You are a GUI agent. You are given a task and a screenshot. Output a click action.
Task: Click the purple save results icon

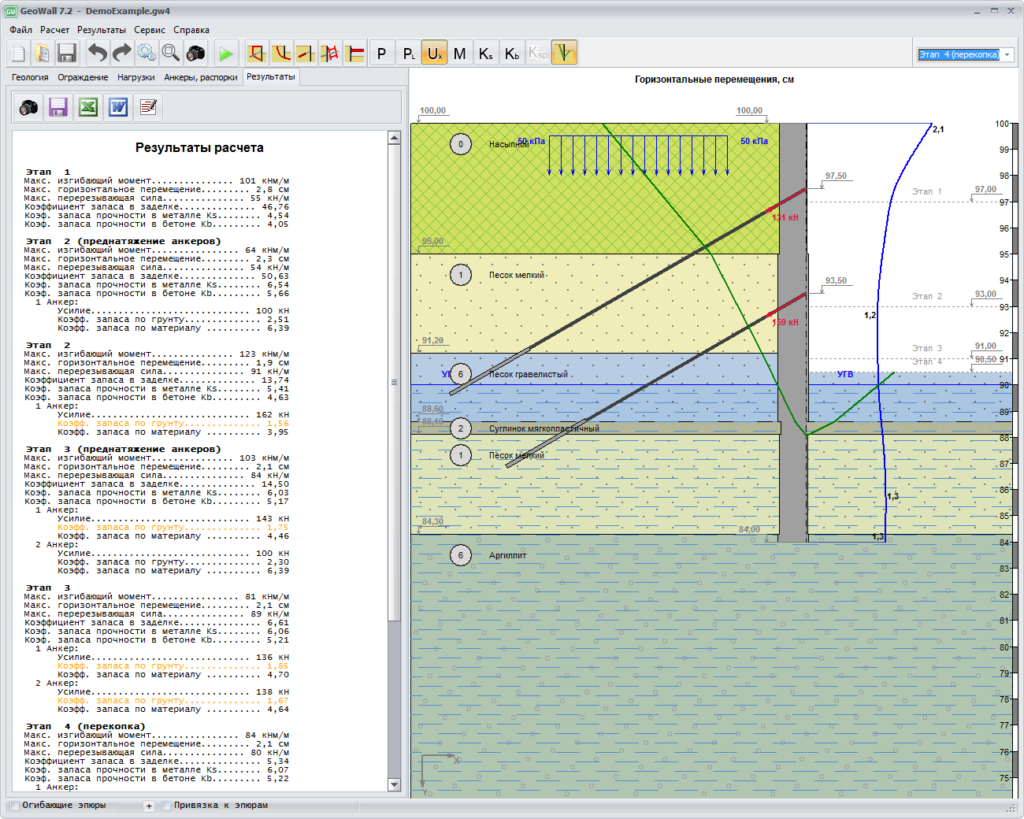(x=58, y=107)
